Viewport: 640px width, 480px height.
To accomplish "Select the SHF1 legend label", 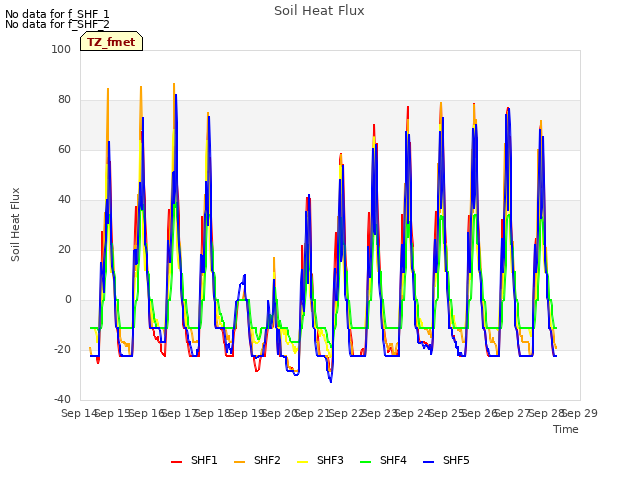I will point(204,460).
